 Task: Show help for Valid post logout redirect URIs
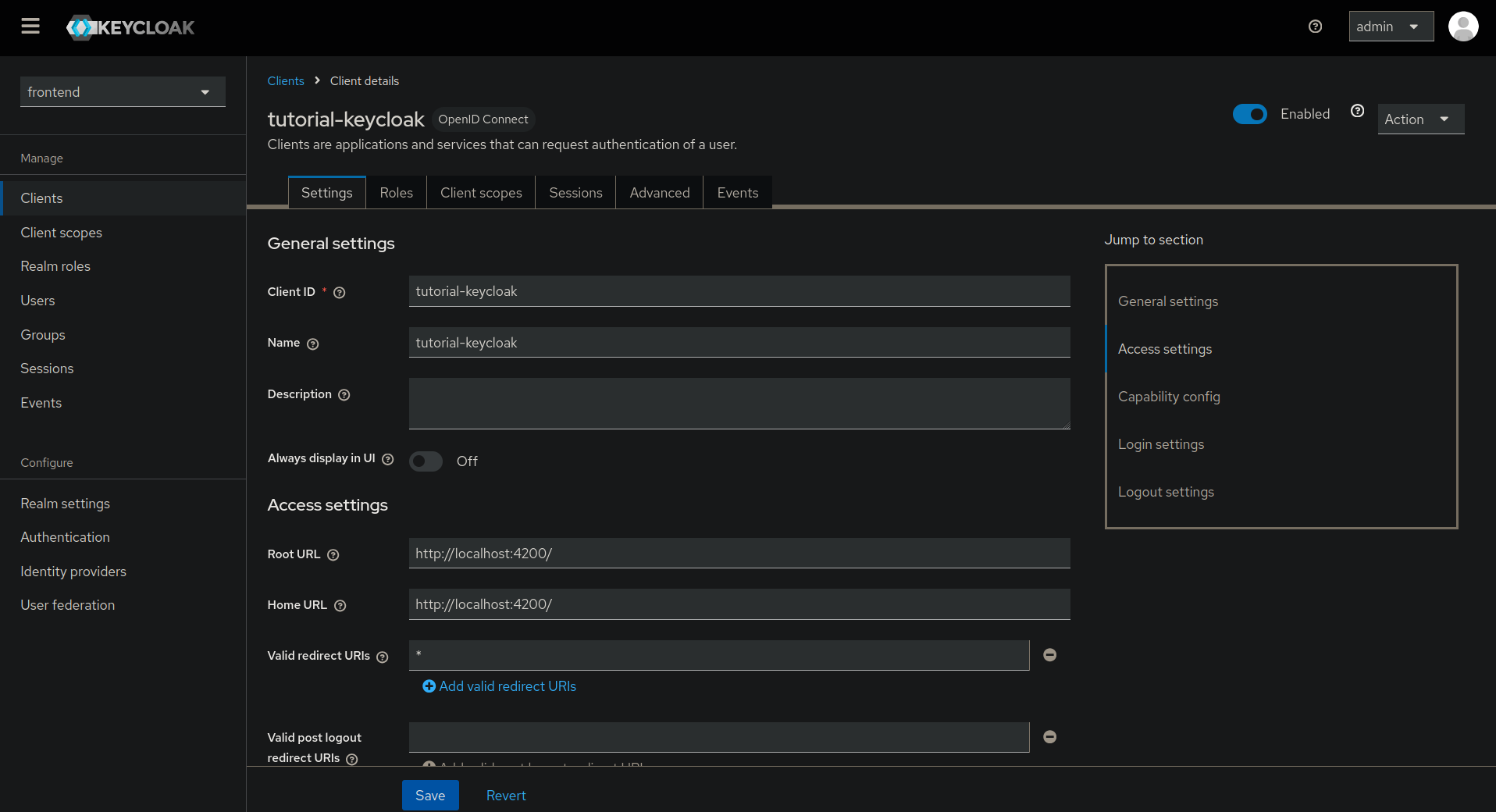click(351, 759)
